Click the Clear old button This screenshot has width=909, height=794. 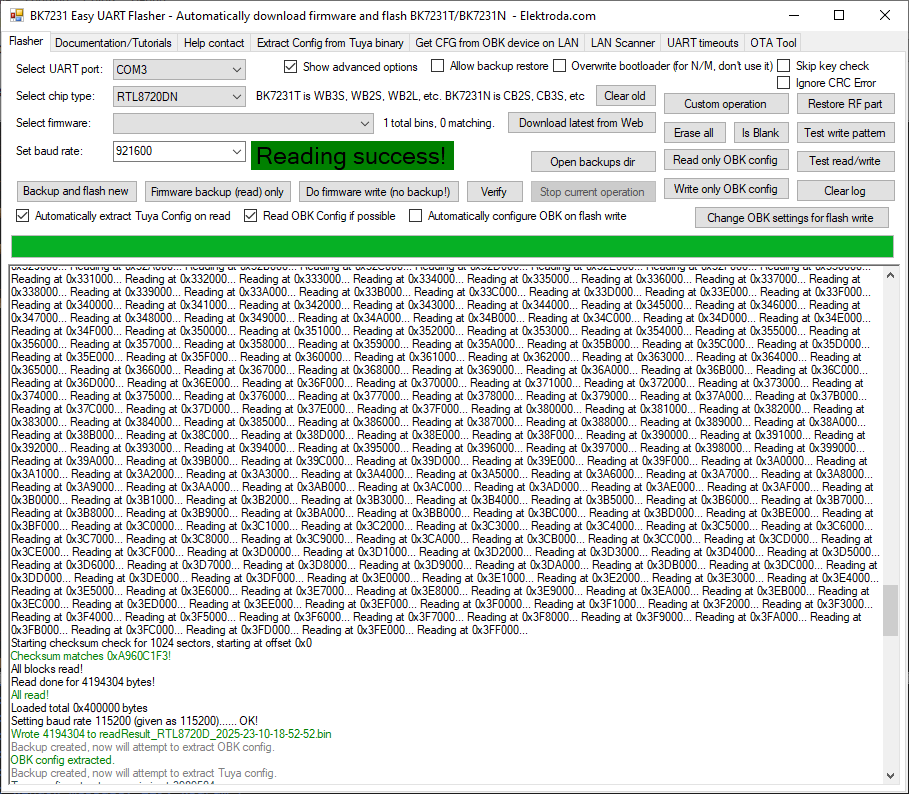coord(624,96)
